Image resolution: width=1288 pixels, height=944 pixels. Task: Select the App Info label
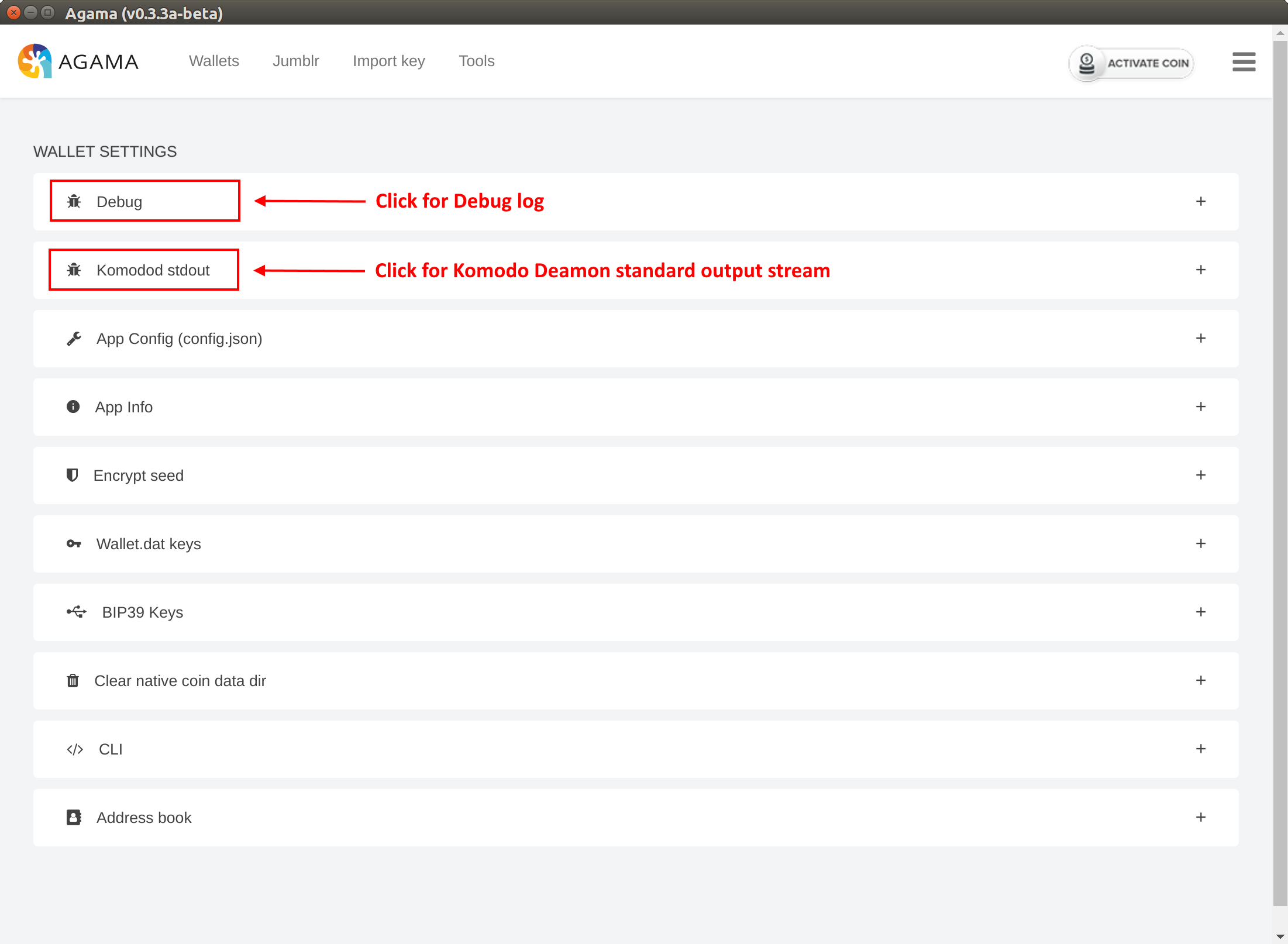124,408
